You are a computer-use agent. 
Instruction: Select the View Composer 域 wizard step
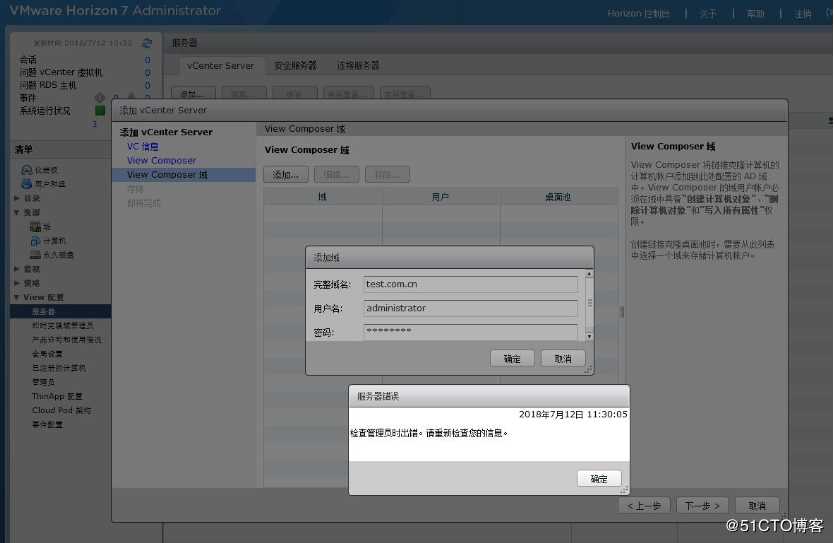pos(184,174)
